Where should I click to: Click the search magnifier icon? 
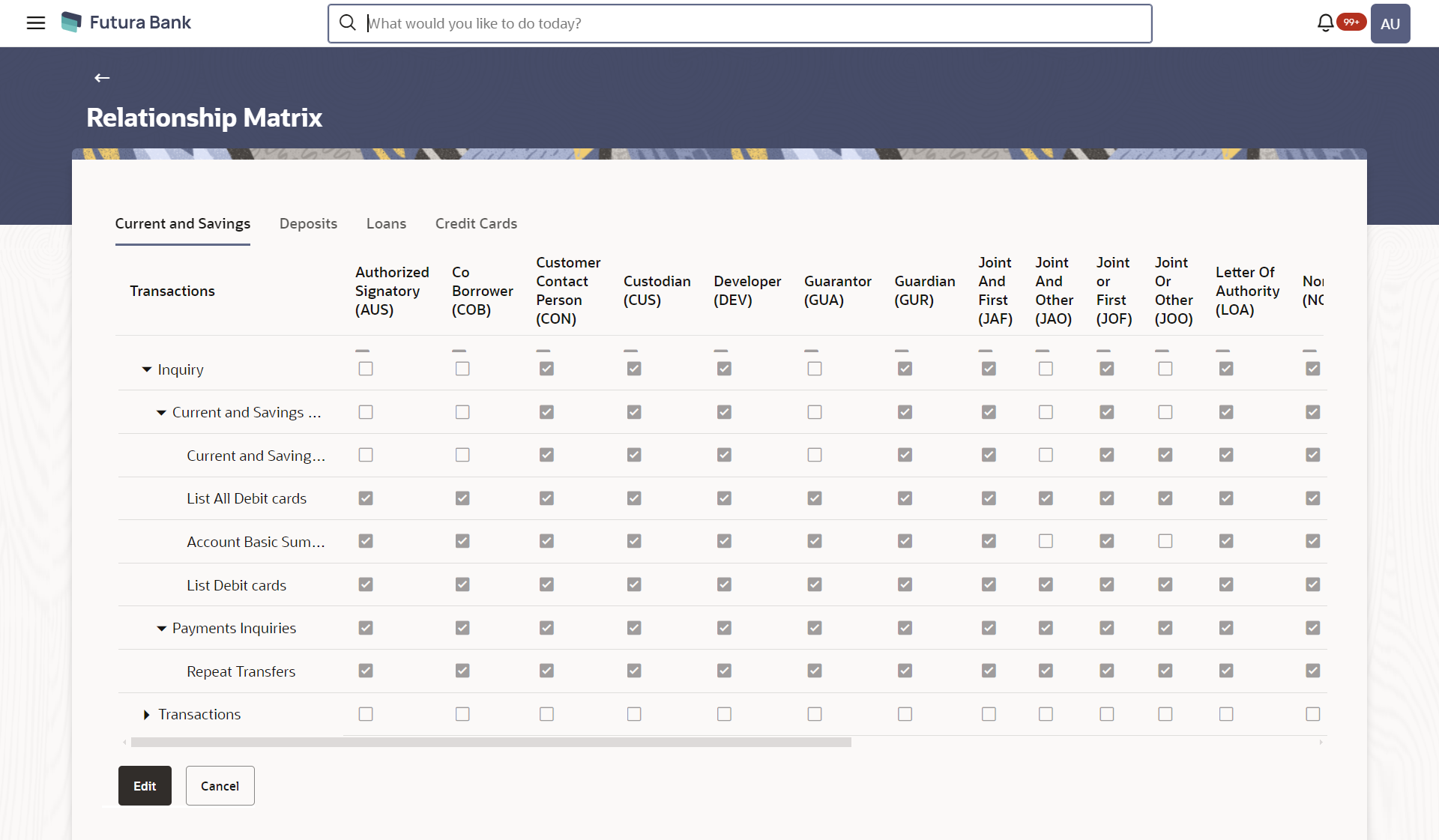pos(347,23)
